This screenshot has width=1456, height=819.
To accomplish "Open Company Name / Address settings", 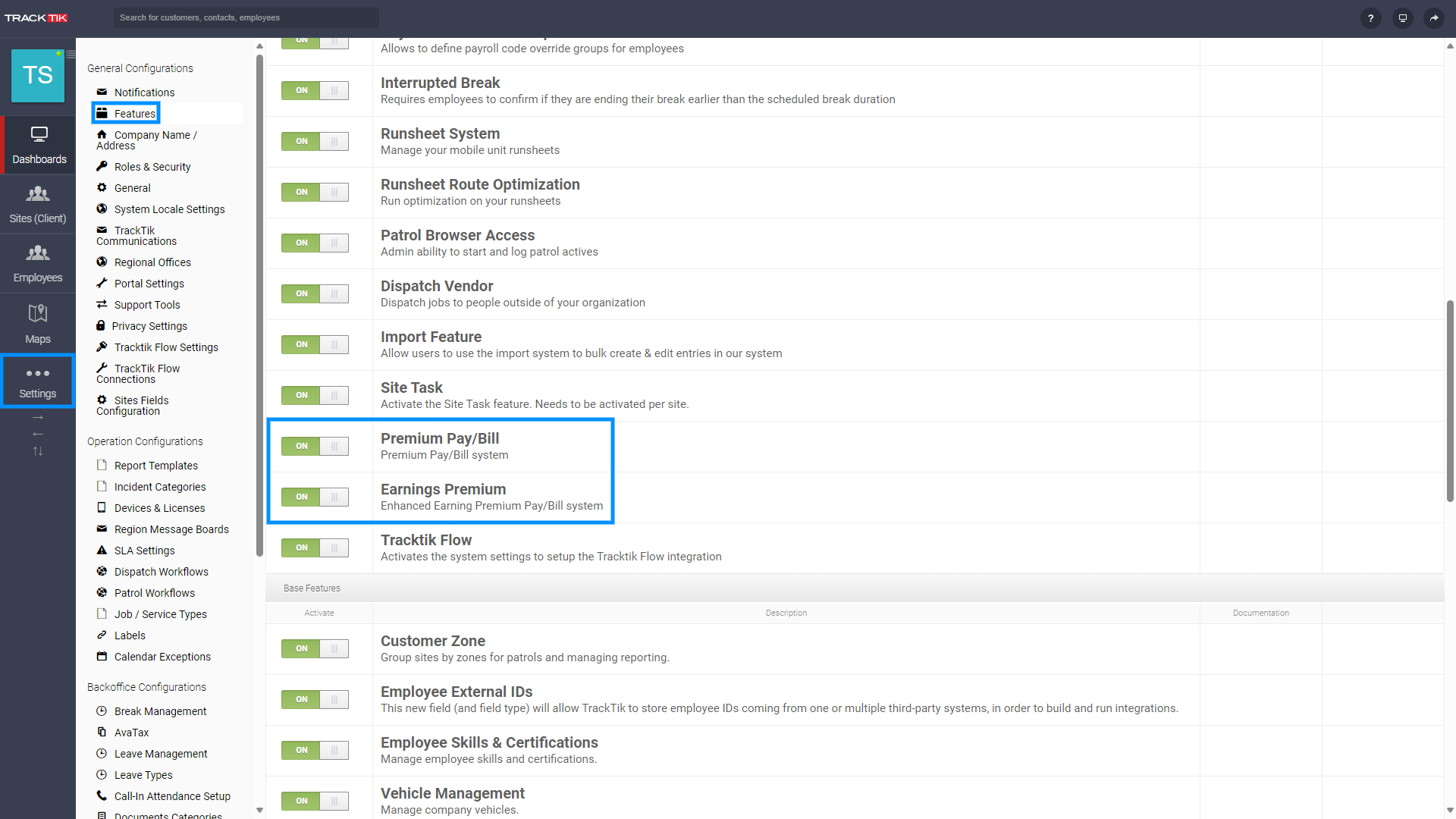I will tap(146, 140).
